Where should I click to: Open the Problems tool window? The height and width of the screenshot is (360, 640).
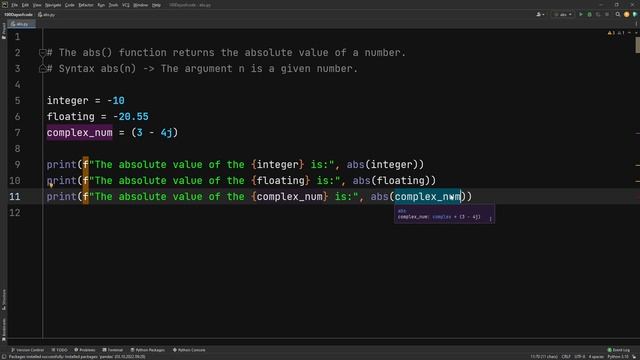[84, 350]
